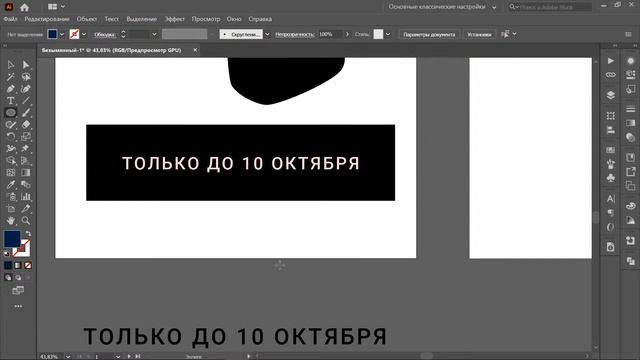Open fill color dropdown in control bar
640x360 pixels.
[x=62, y=34]
